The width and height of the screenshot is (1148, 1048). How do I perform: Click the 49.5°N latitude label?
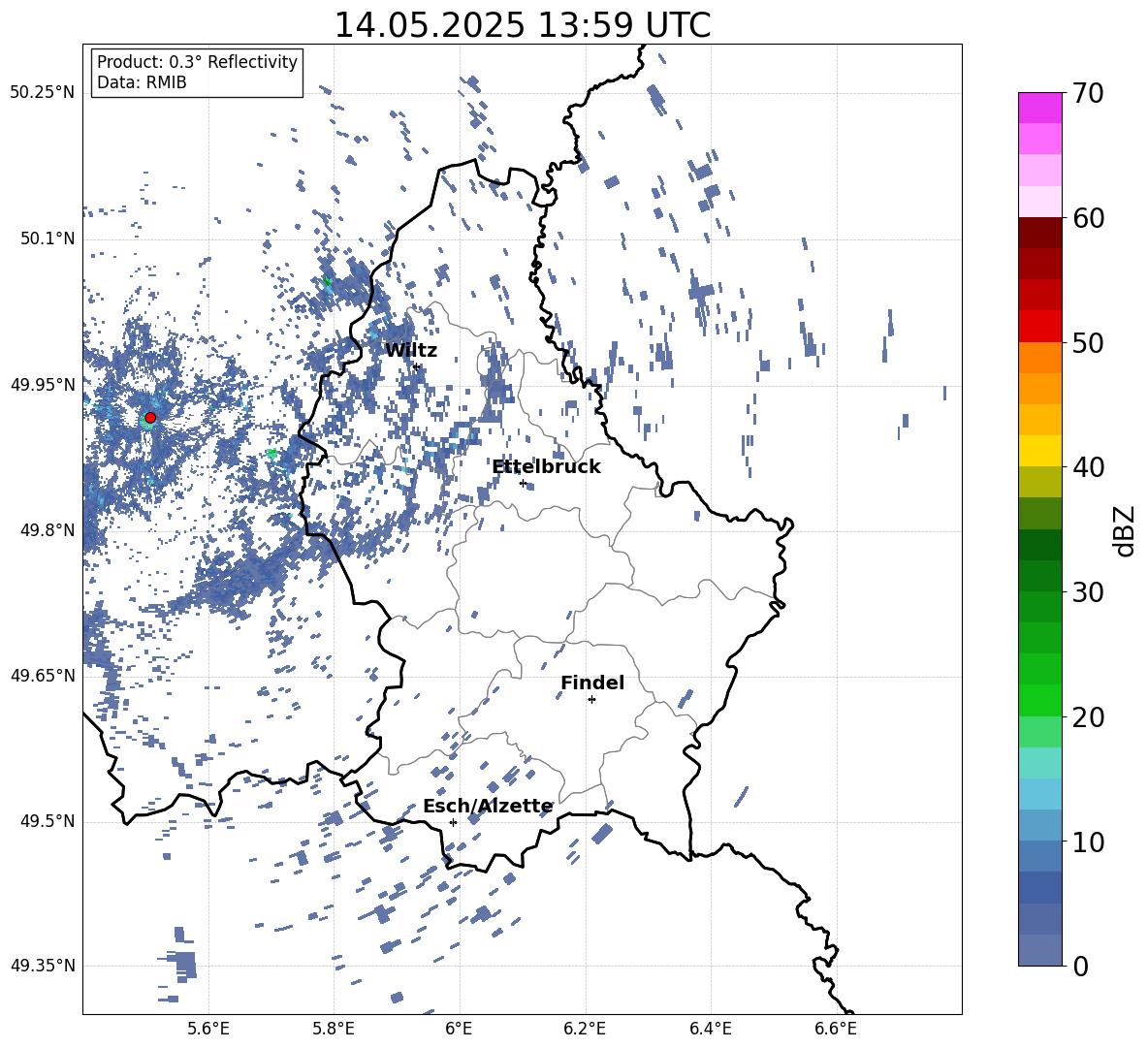pos(48,821)
